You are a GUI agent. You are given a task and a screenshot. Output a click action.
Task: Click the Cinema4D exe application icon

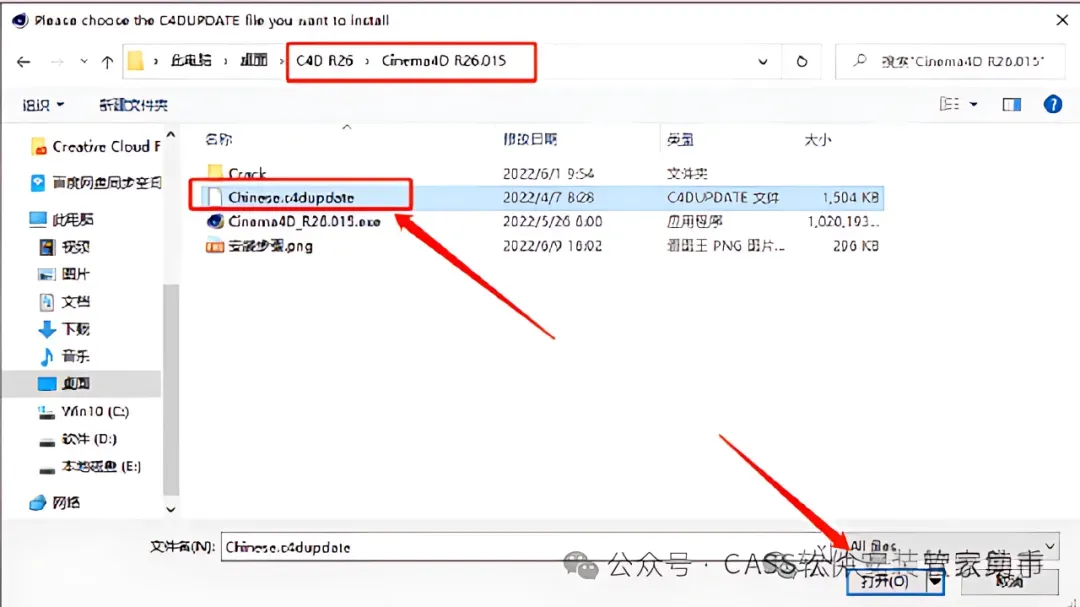click(x=215, y=221)
